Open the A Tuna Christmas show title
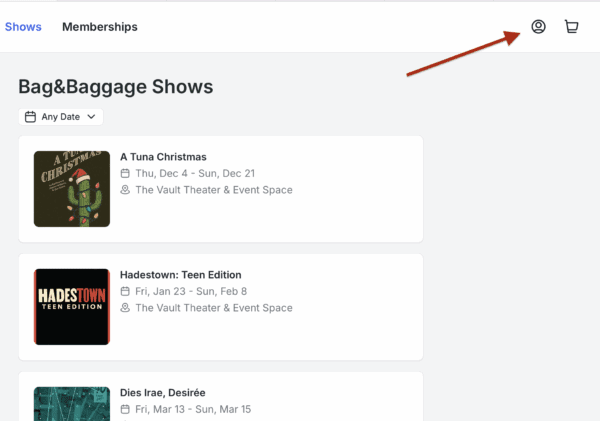 point(163,157)
